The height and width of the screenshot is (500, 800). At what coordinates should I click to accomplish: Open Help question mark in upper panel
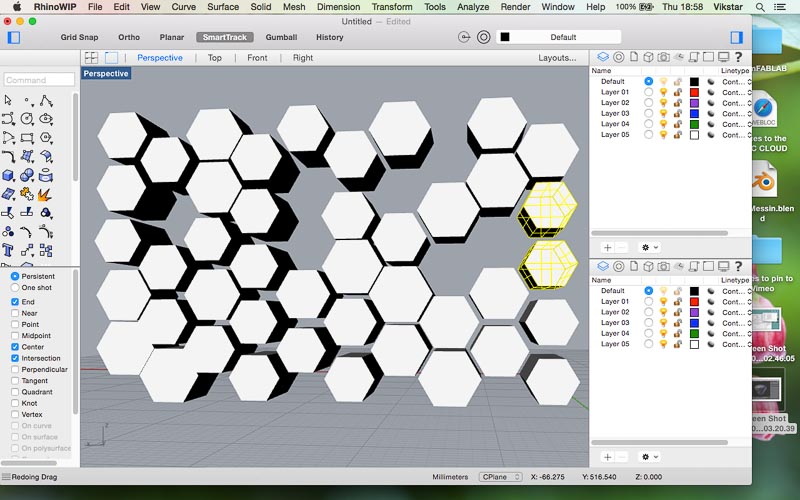(x=738, y=57)
